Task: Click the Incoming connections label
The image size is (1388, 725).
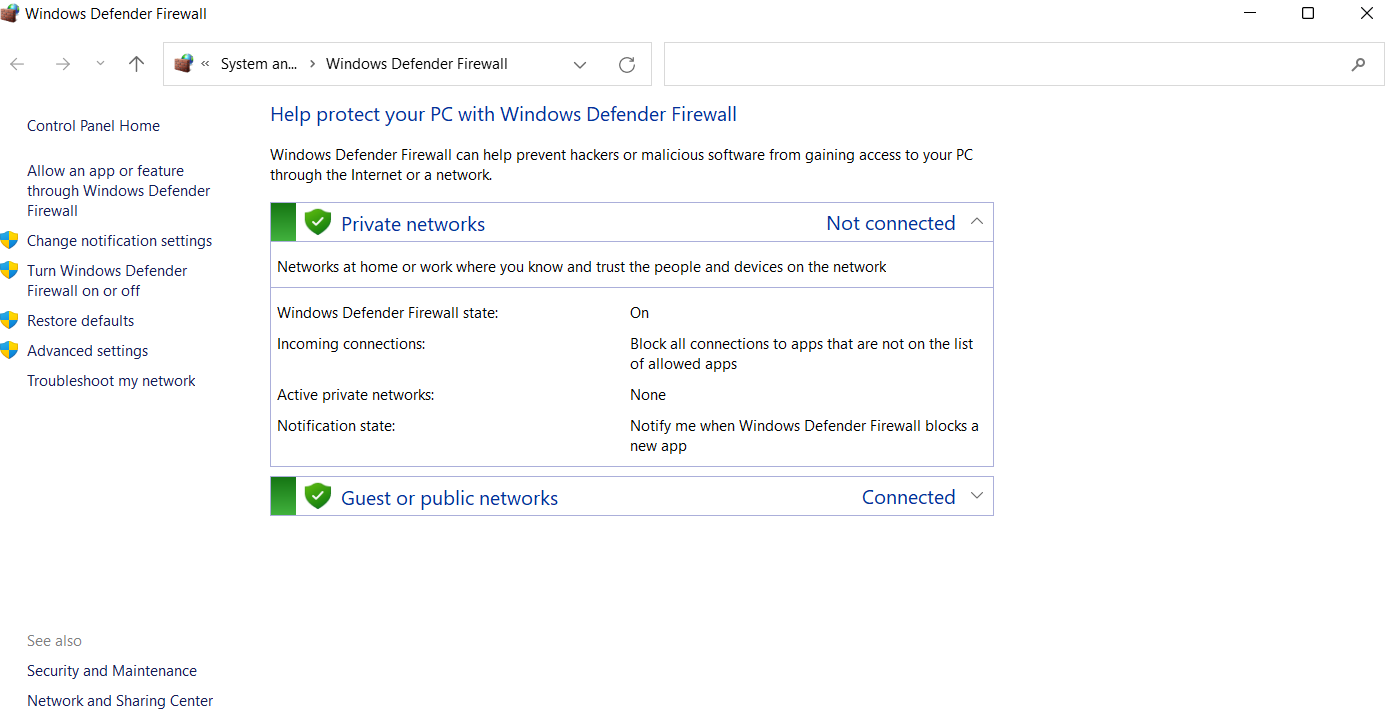Action: click(351, 344)
